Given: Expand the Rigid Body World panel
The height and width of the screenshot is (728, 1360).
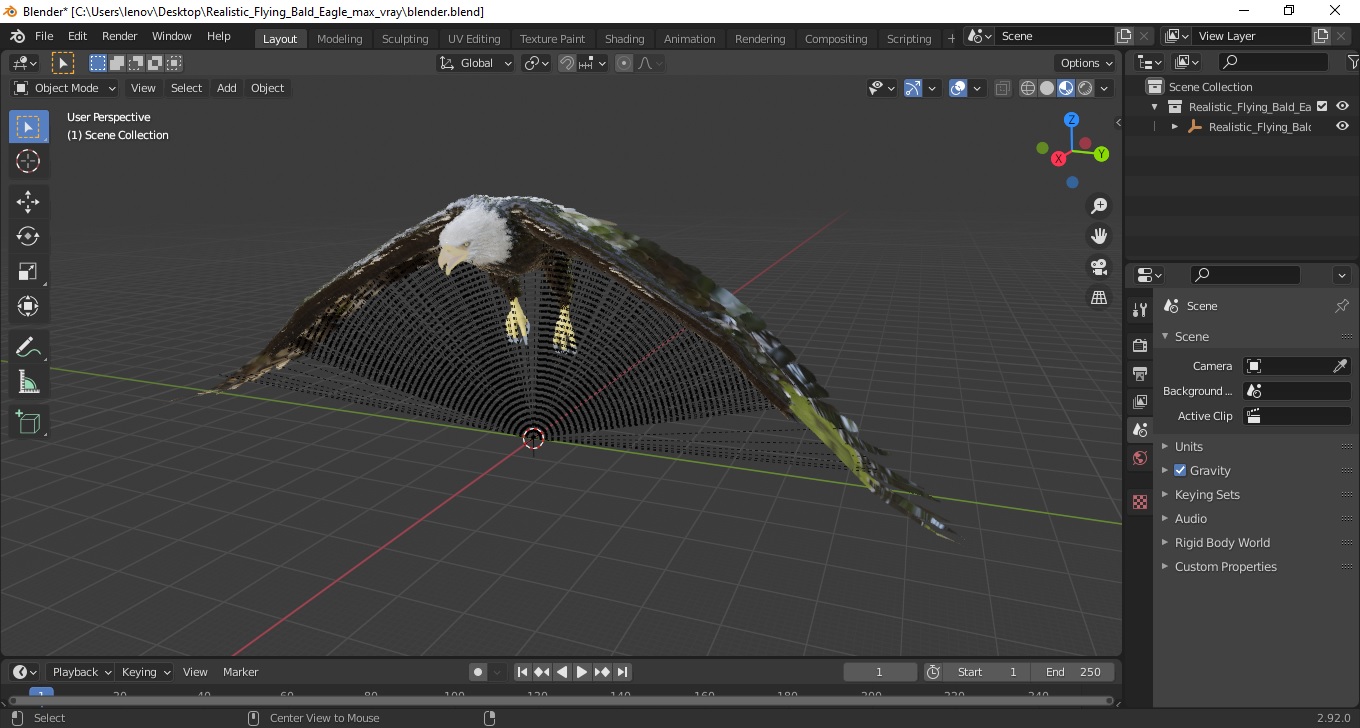Looking at the screenshot, I should pos(1222,542).
